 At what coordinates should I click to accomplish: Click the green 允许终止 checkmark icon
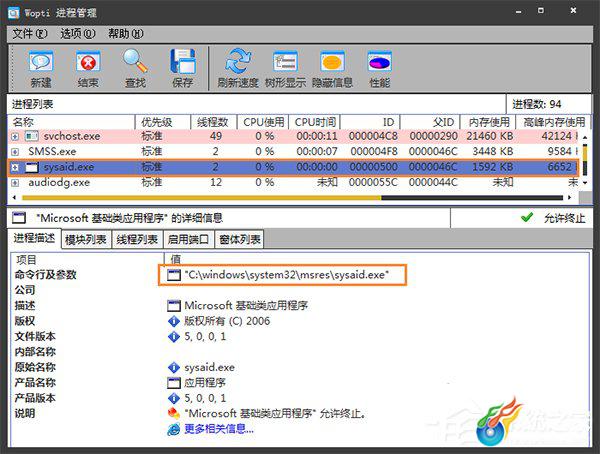(x=527, y=218)
